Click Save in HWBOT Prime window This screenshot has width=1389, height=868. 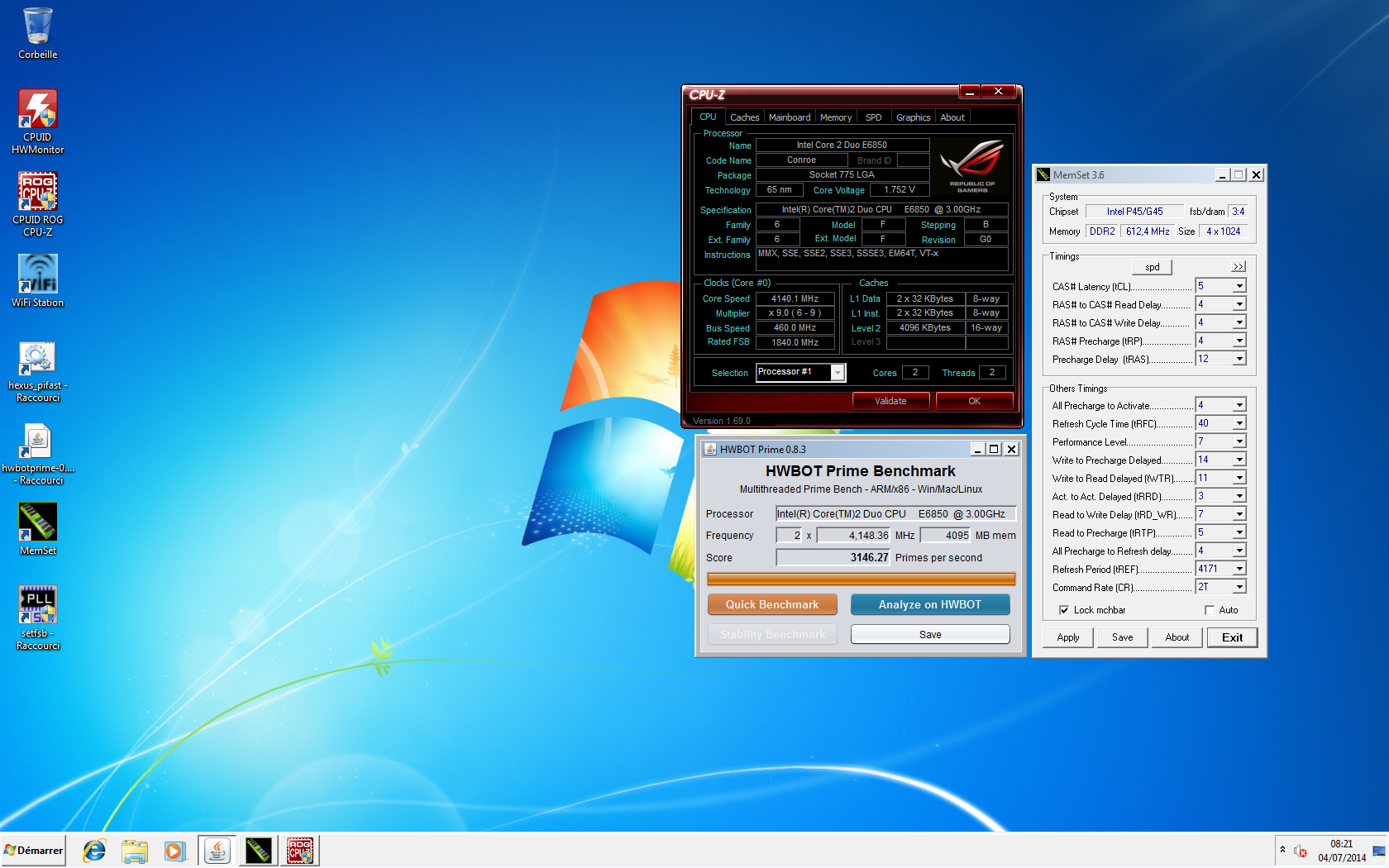(930, 634)
